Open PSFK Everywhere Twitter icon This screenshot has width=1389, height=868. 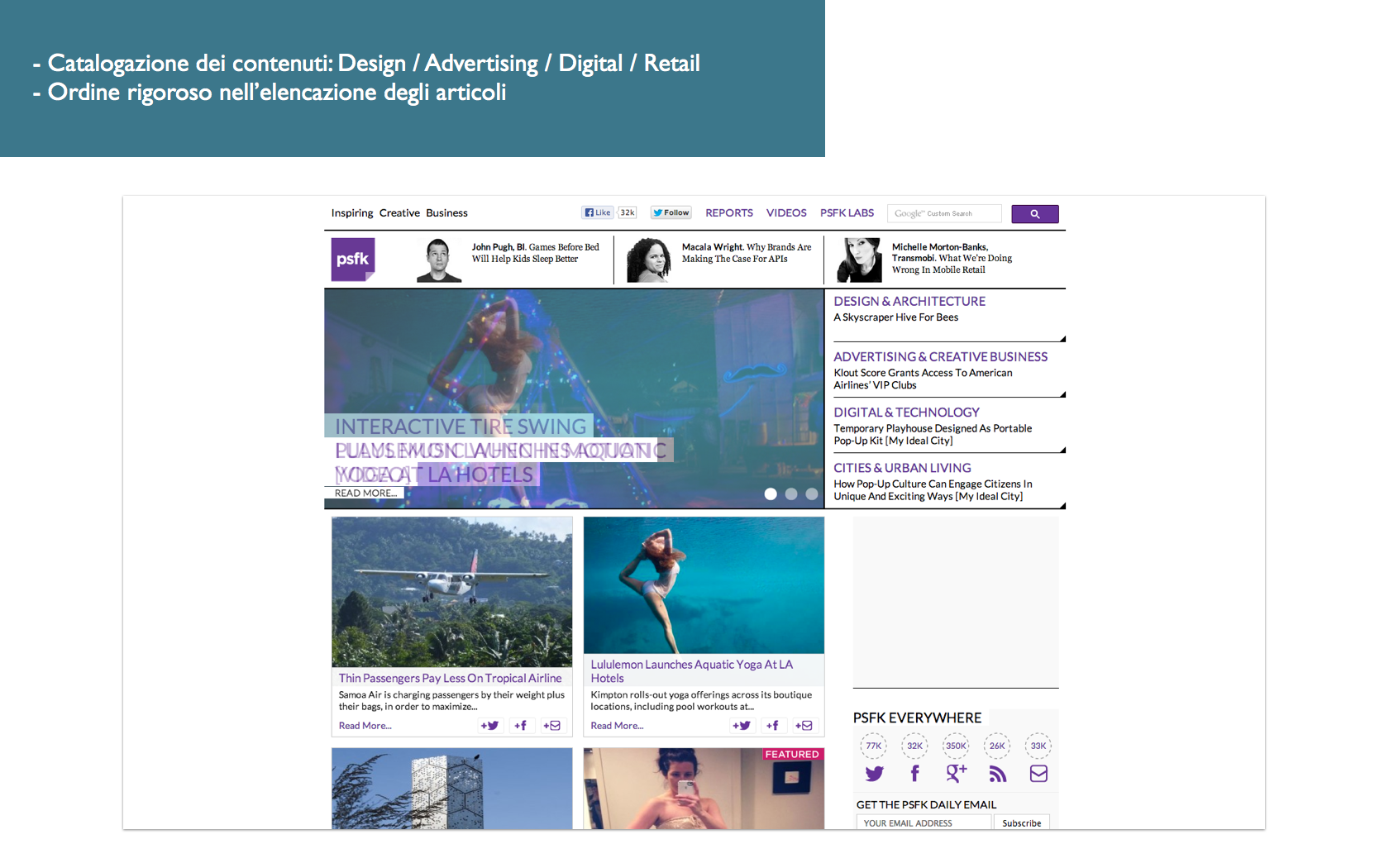[x=874, y=774]
